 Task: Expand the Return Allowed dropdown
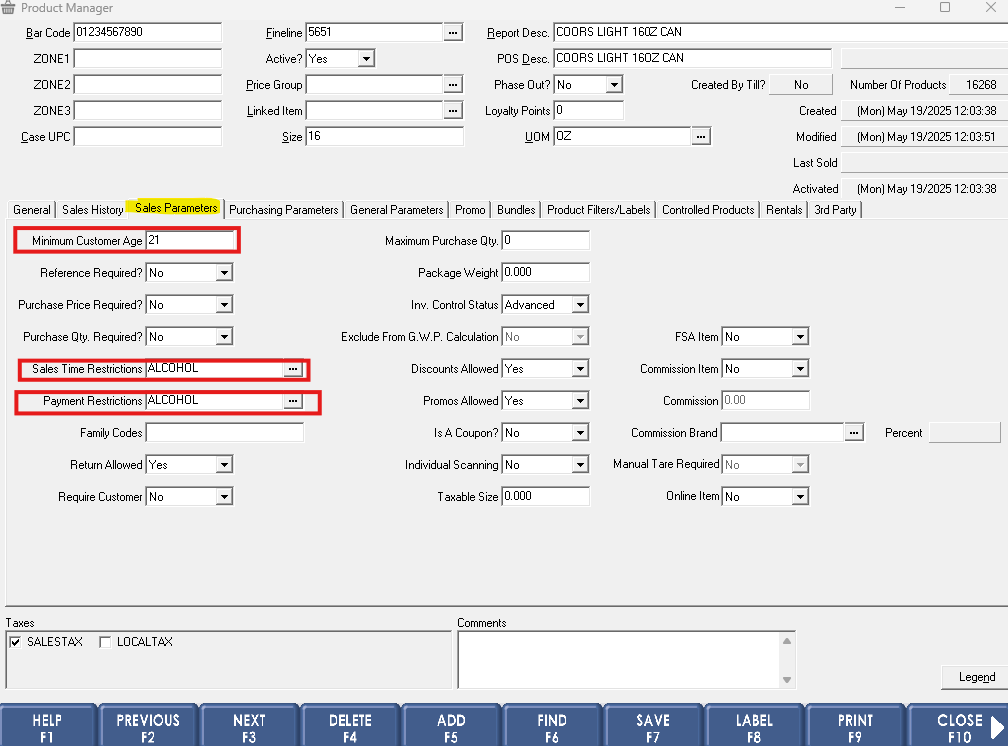(224, 465)
